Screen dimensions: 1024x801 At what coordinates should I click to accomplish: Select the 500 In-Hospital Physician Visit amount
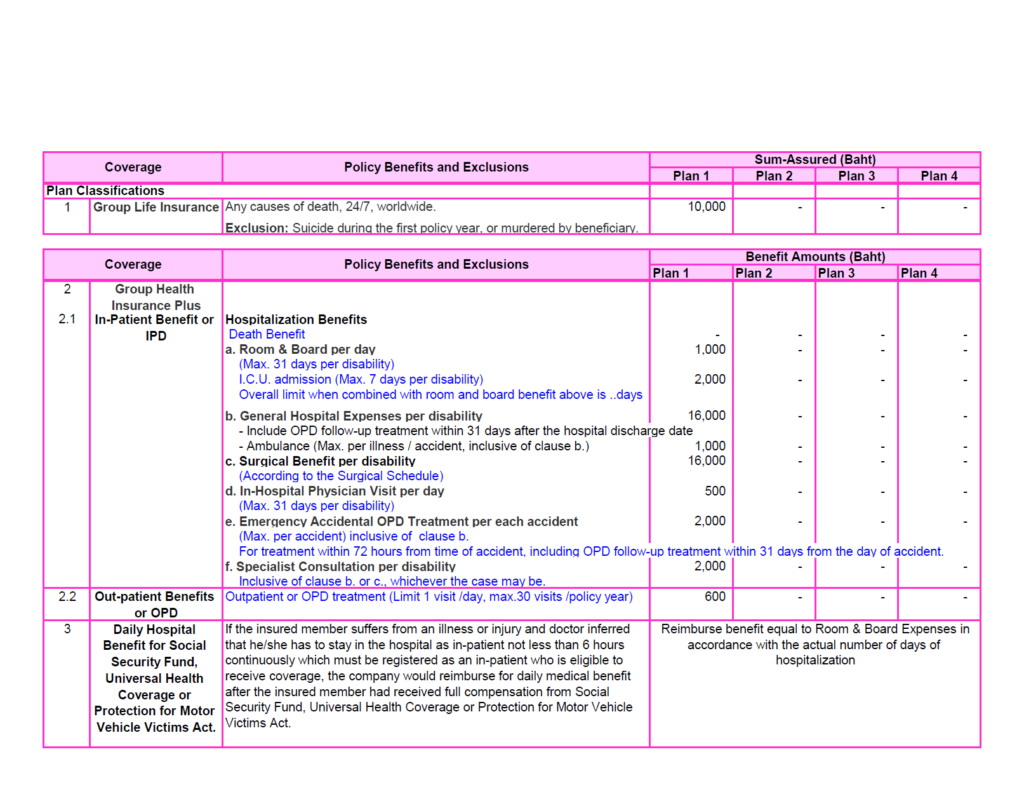point(712,491)
